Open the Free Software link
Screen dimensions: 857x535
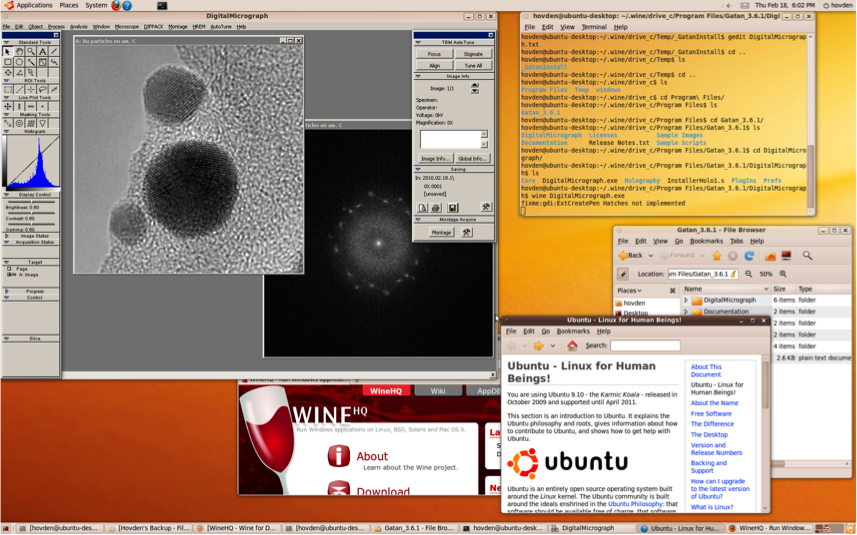point(711,414)
